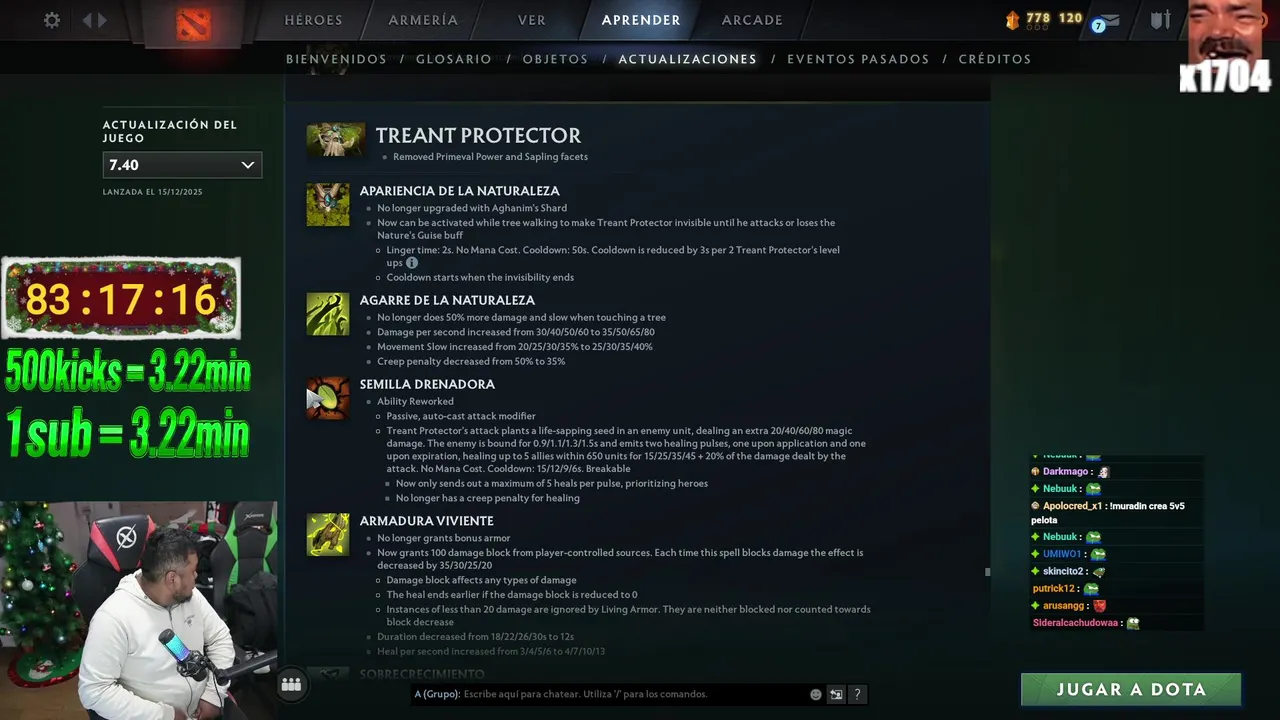The width and height of the screenshot is (1280, 720).
Task: Open the settings gear icon
Action: [x=52, y=20]
